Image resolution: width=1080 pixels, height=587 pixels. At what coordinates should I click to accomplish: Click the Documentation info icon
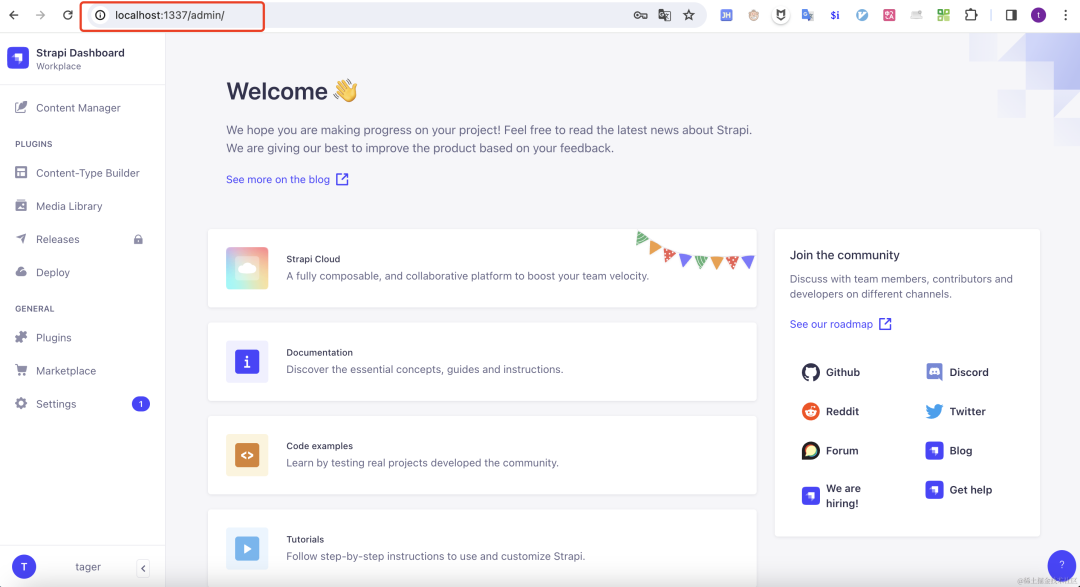point(247,362)
